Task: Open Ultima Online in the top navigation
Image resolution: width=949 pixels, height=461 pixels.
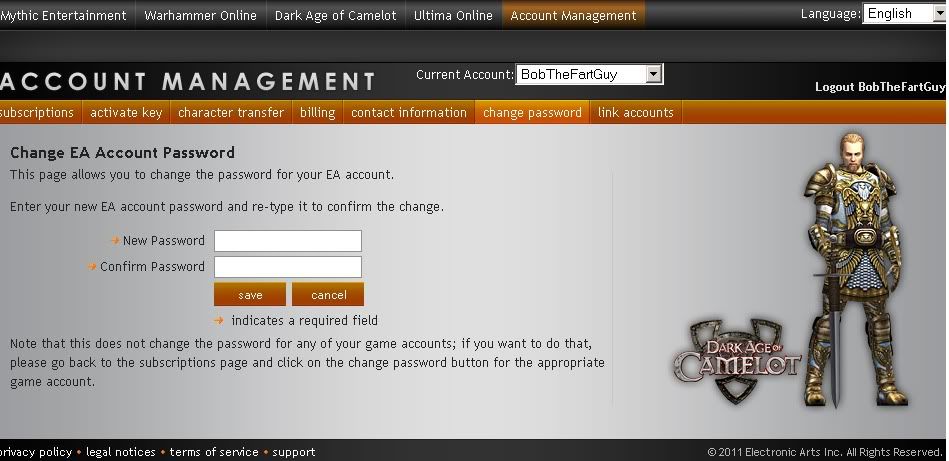Action: tap(453, 15)
